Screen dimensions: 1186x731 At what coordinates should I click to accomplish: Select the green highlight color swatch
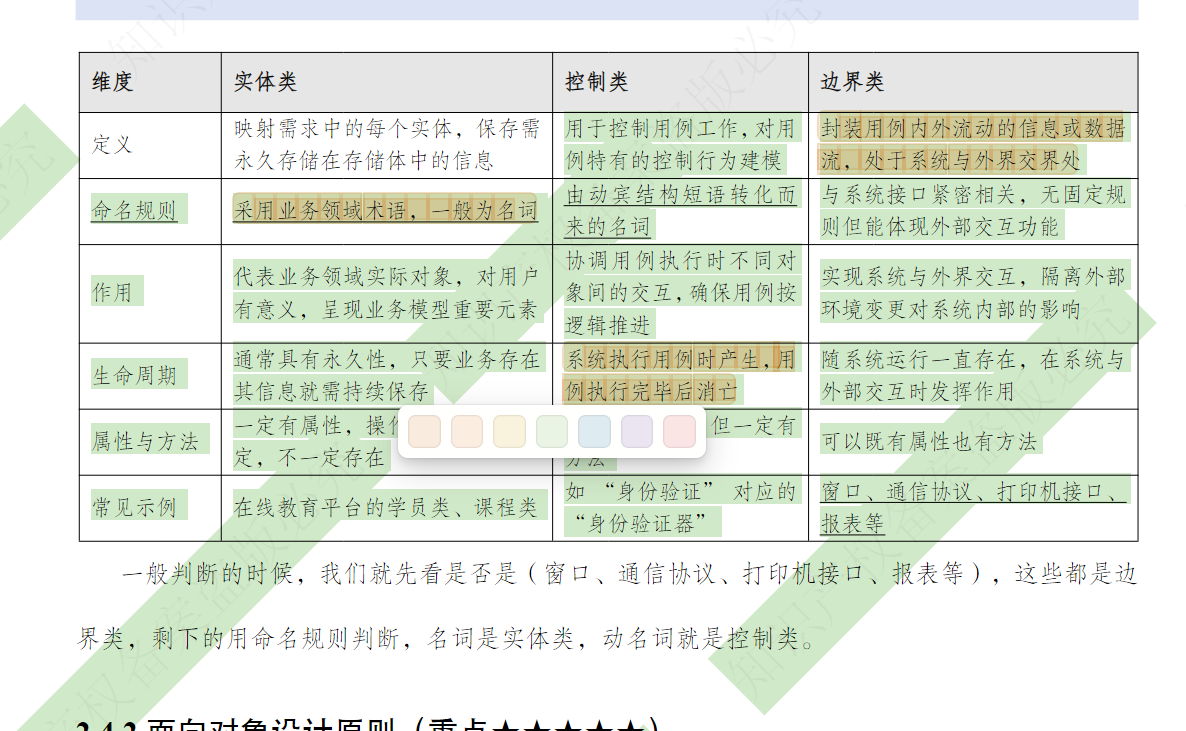point(551,431)
